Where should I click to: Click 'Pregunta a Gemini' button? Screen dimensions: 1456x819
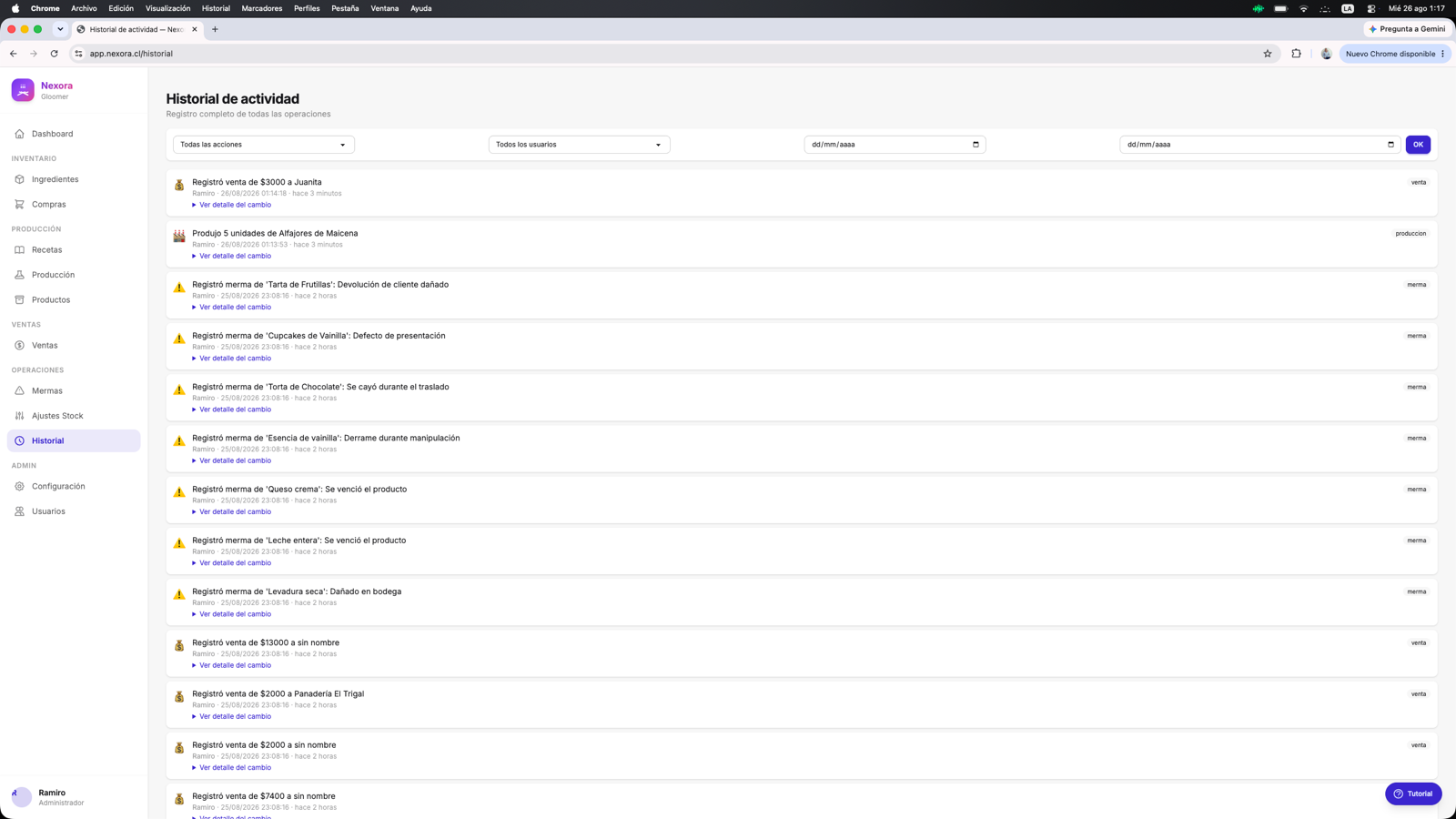[x=1407, y=29]
